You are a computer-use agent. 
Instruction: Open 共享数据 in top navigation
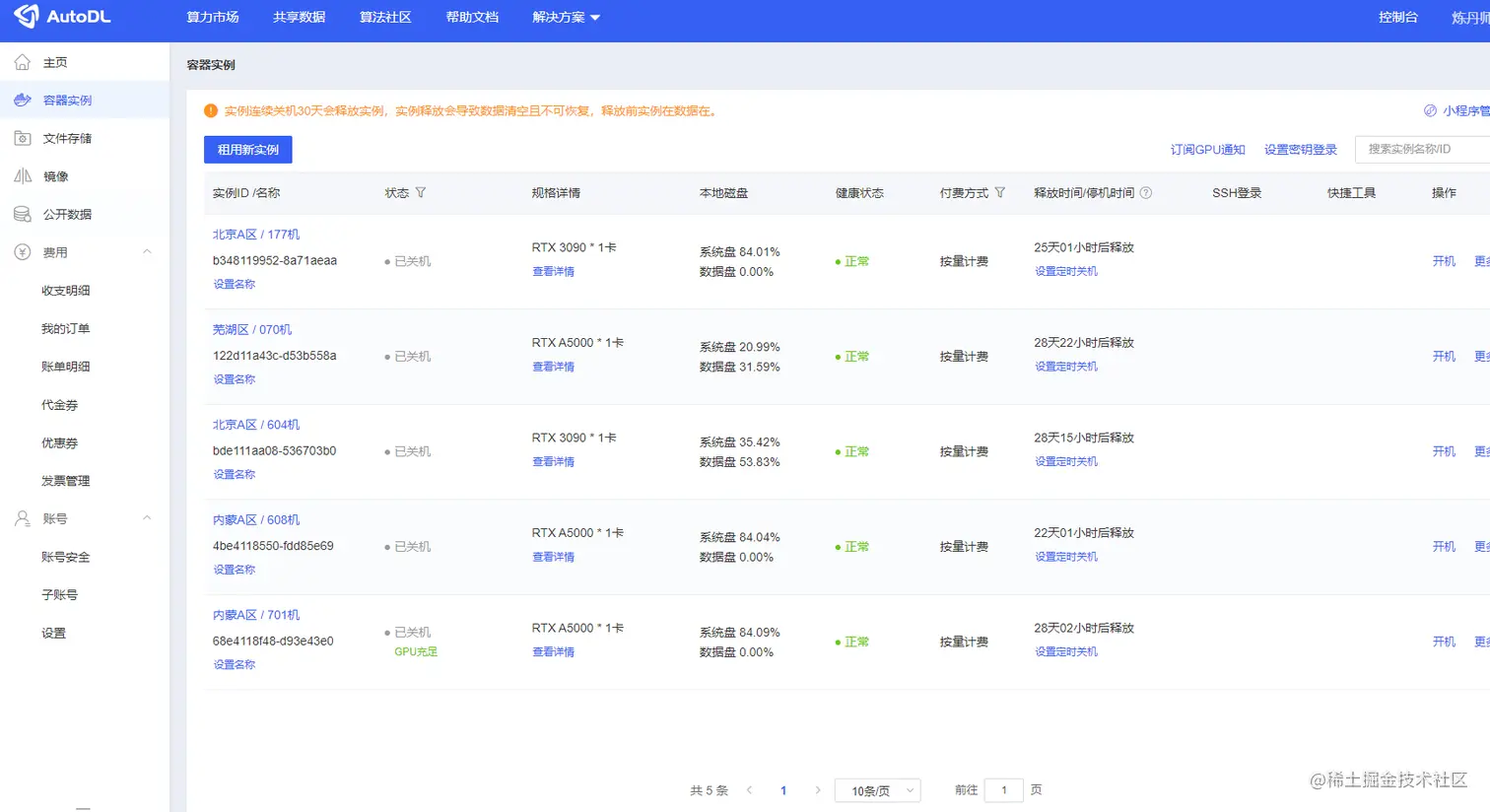(x=300, y=17)
